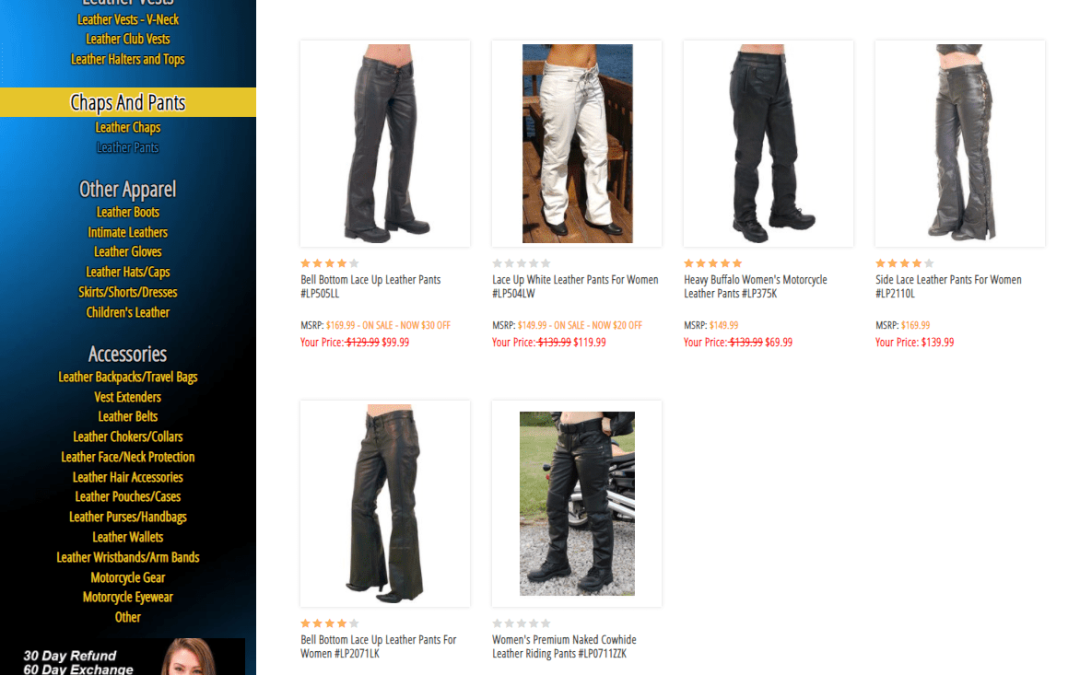Viewport: 1080px width, 675px height.
Task: Click the star rating under Heavy Buffalo pants
Action: 713,263
